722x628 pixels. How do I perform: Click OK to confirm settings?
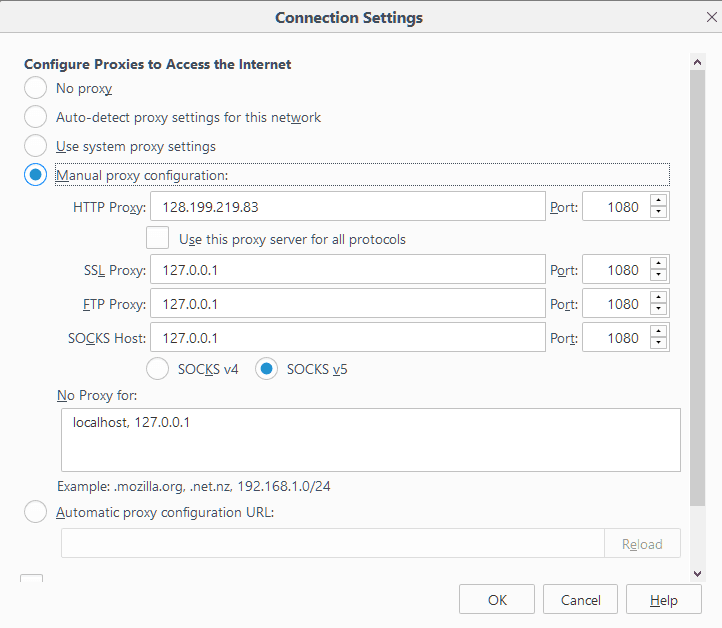[497, 599]
